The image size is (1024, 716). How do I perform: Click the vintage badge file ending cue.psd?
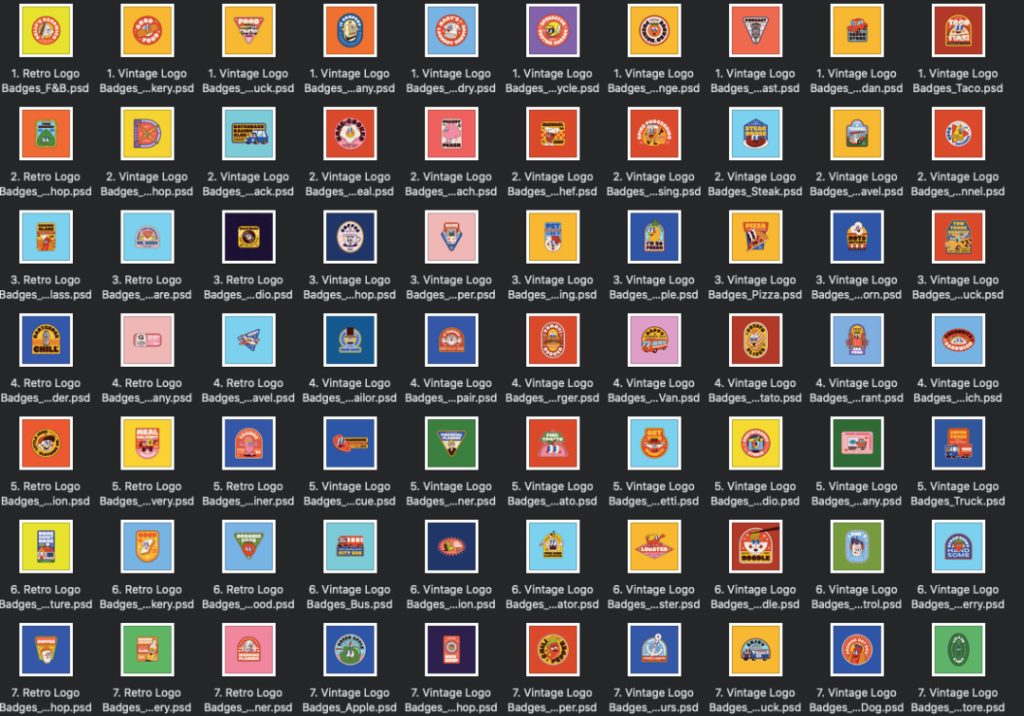pos(349,443)
